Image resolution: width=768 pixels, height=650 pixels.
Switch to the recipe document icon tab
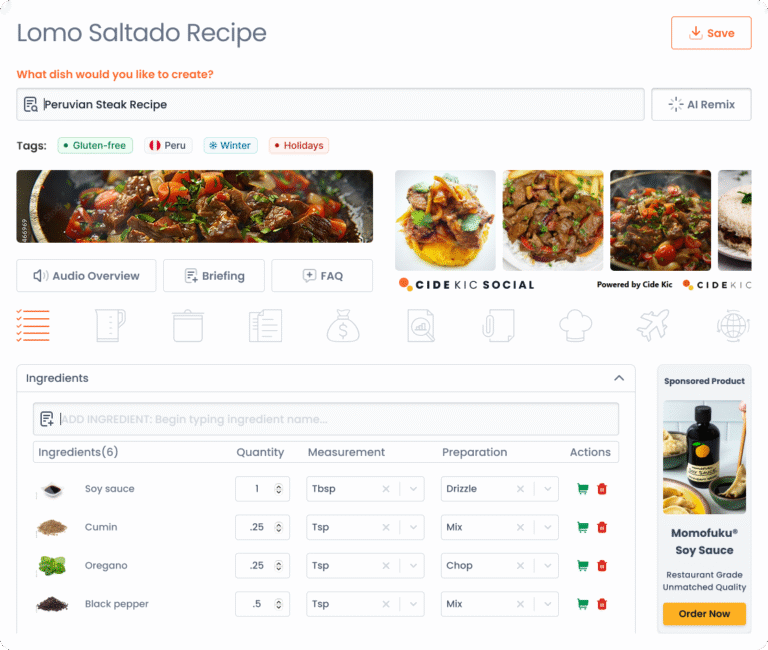click(x=265, y=326)
